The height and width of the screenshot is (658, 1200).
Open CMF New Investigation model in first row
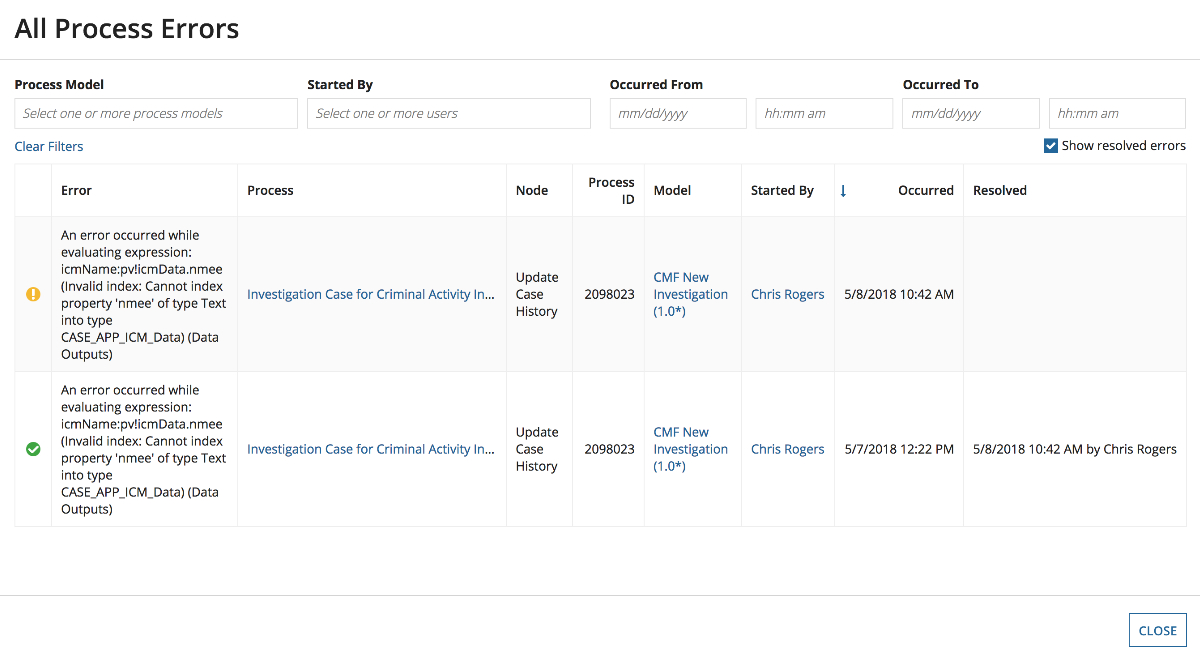(x=691, y=294)
